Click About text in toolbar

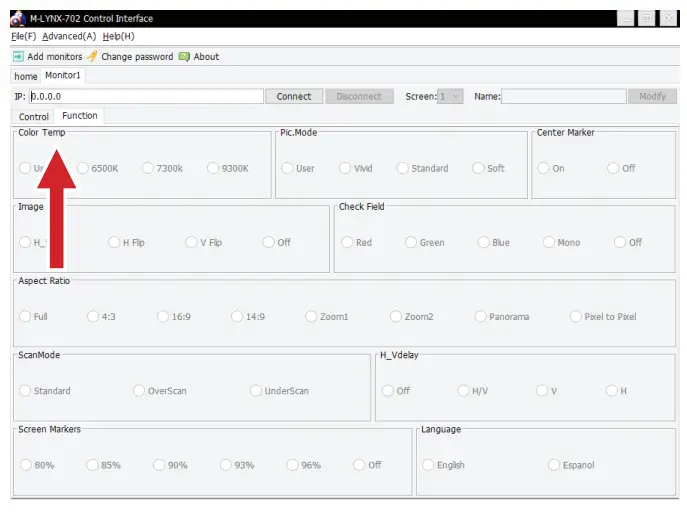point(206,56)
